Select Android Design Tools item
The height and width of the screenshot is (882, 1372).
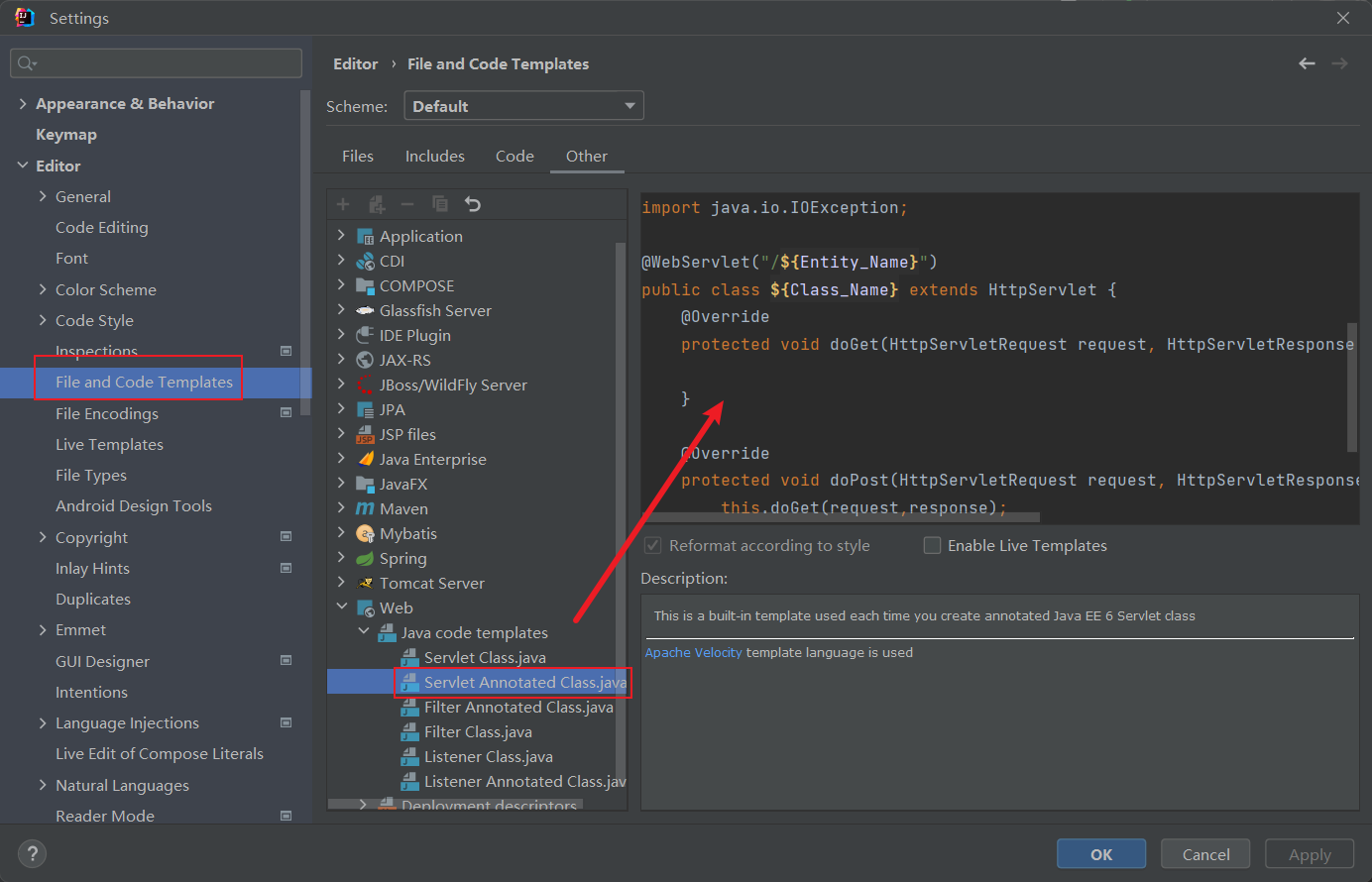[x=134, y=505]
